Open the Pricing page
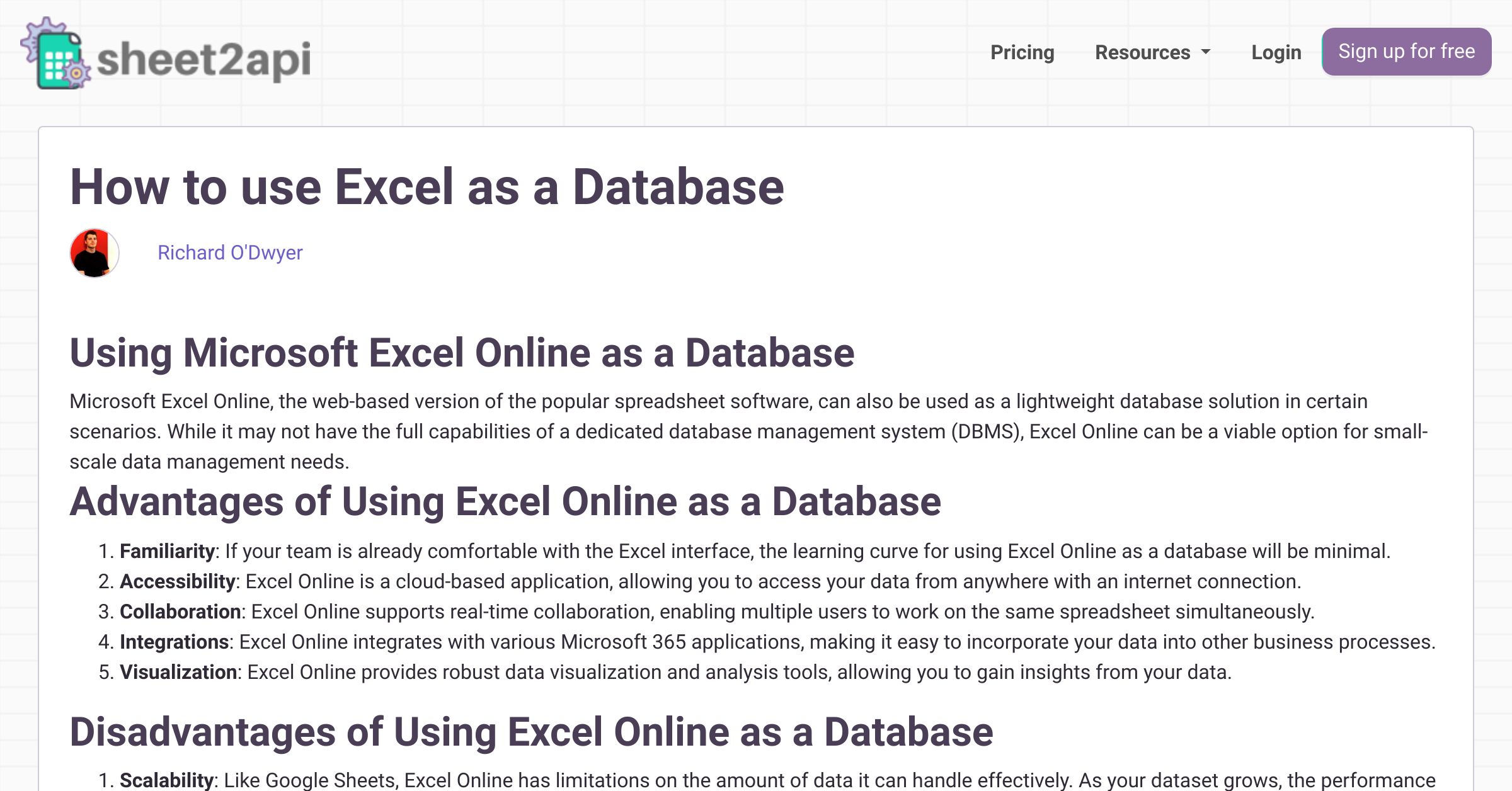The image size is (1512, 791). 1022,52
